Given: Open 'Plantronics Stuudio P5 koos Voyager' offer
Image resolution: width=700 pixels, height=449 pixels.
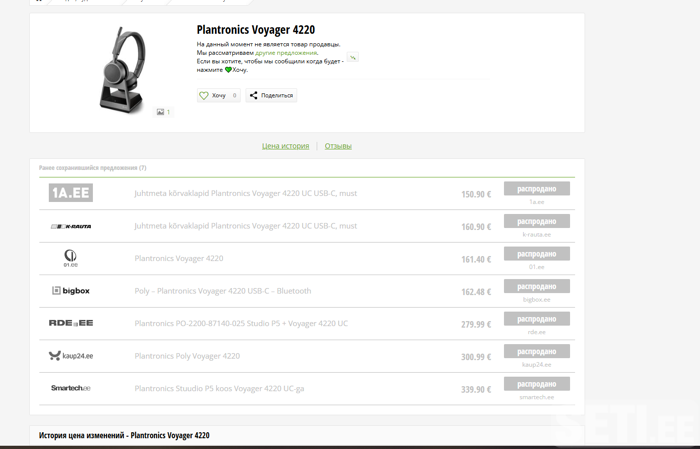Looking at the screenshot, I should tap(219, 389).
